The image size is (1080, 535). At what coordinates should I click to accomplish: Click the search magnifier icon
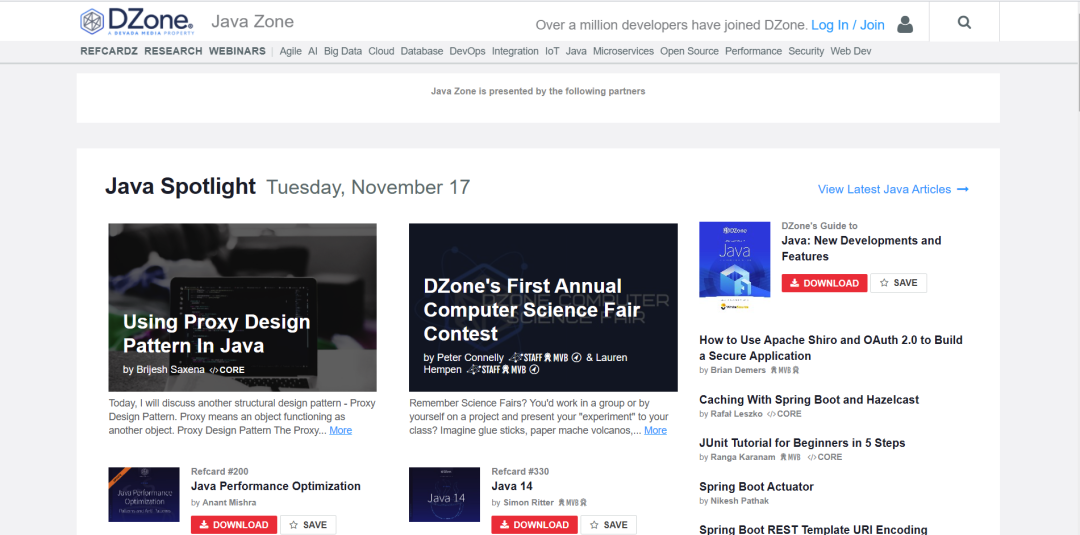point(964,22)
